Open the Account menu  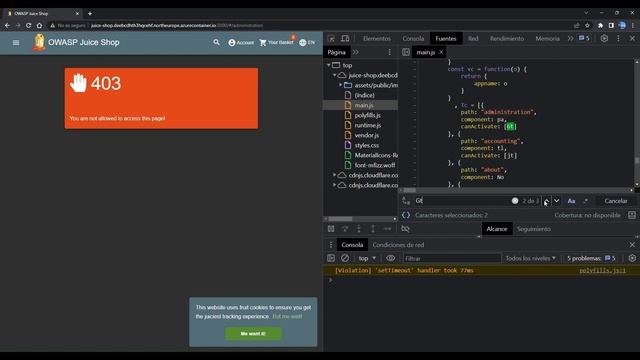[x=241, y=42]
